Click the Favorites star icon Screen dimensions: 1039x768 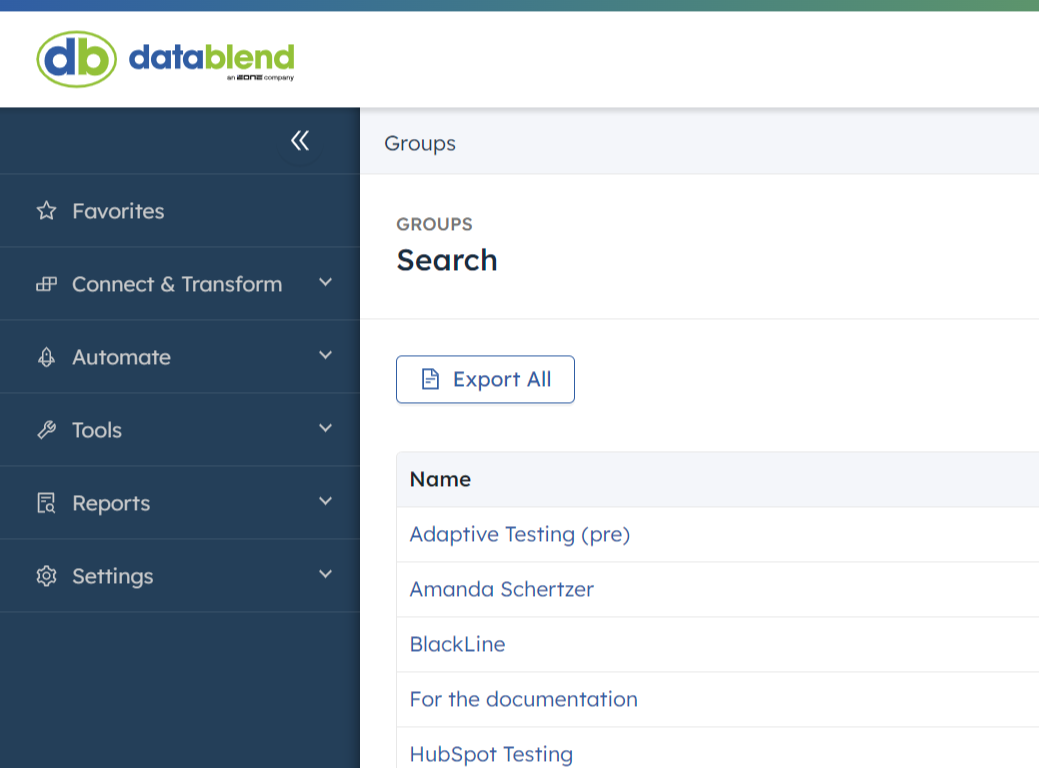(46, 211)
